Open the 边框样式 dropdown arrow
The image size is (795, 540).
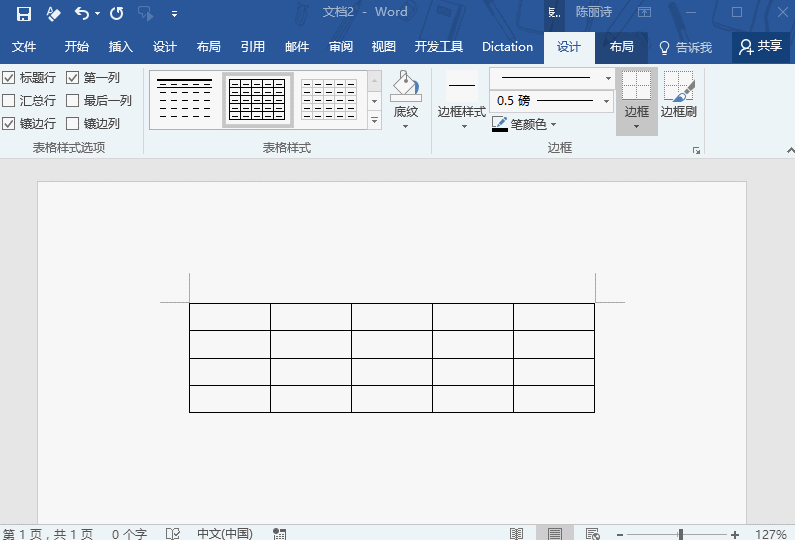pos(464,126)
